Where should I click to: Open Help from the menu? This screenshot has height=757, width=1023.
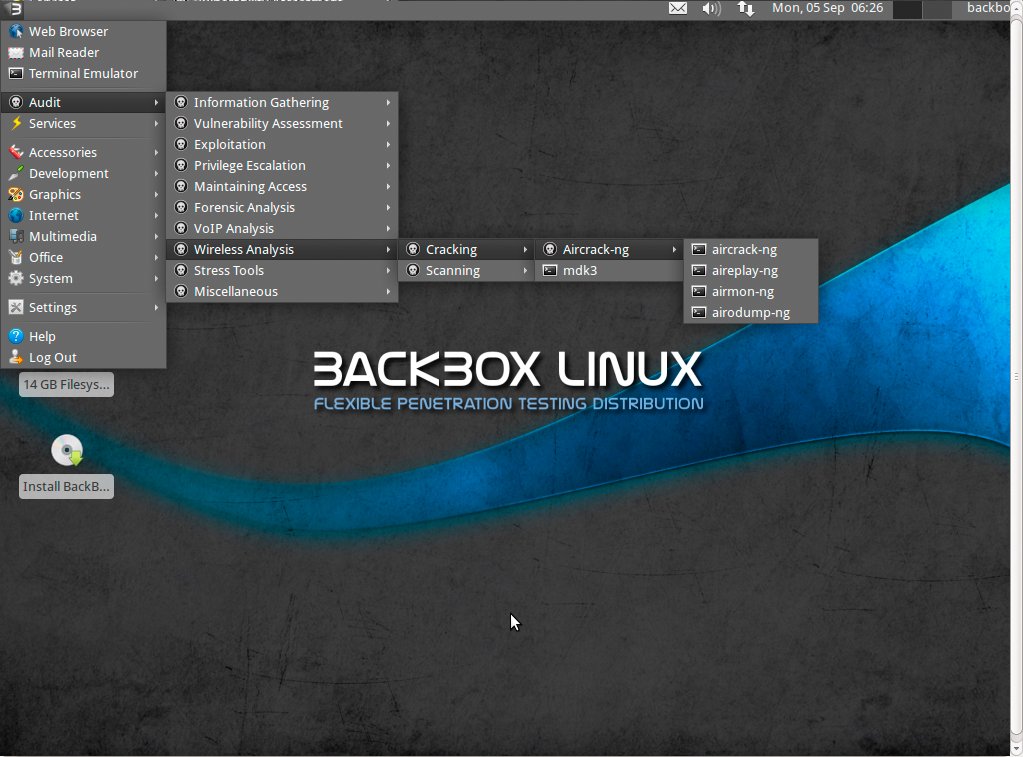[84, 336]
